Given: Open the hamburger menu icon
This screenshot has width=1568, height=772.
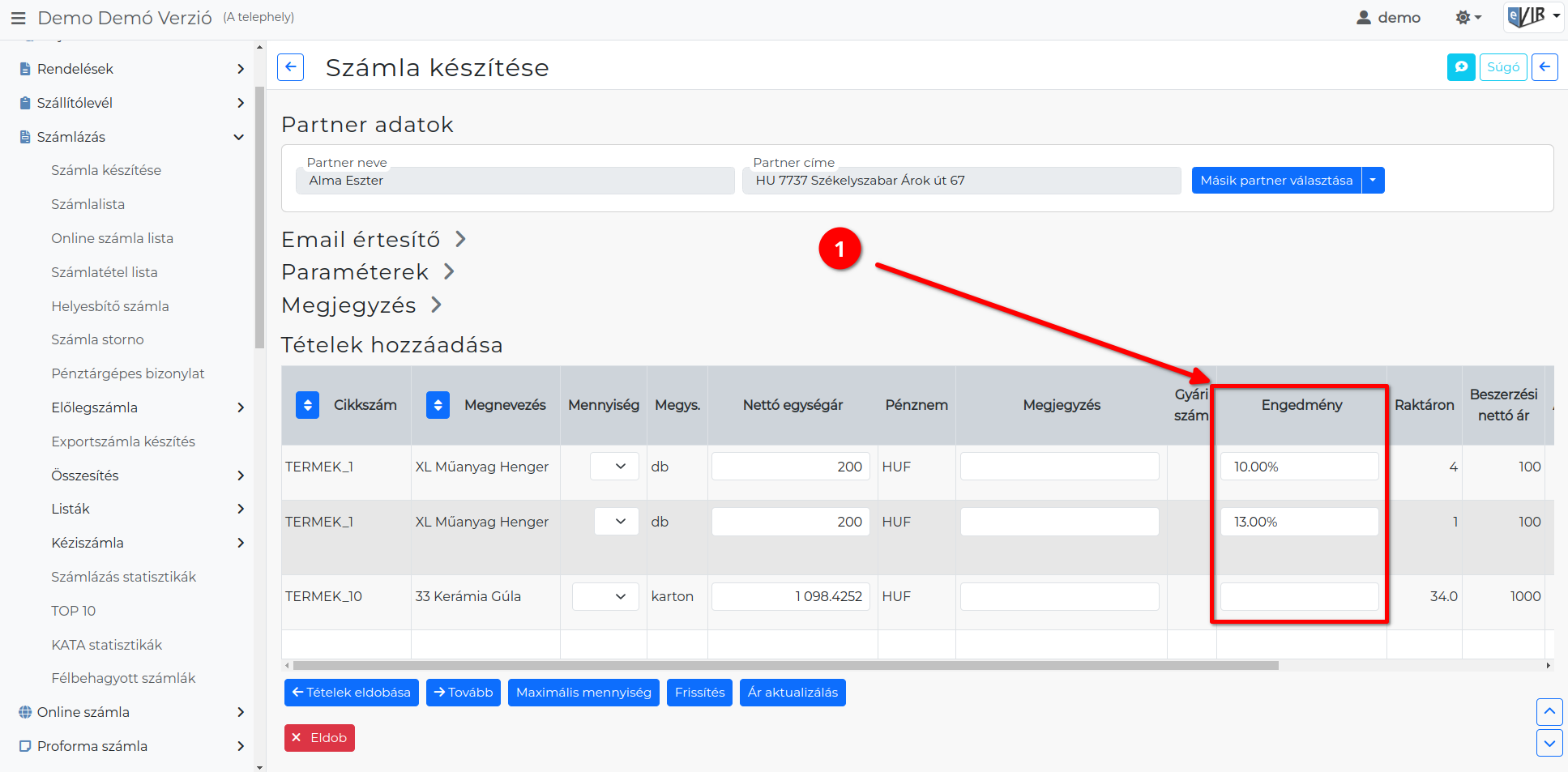Looking at the screenshot, I should click(x=18, y=18).
